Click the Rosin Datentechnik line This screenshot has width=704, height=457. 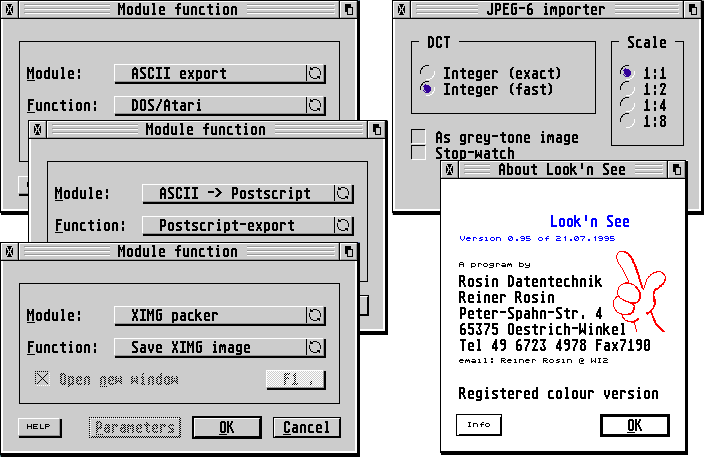[530, 281]
